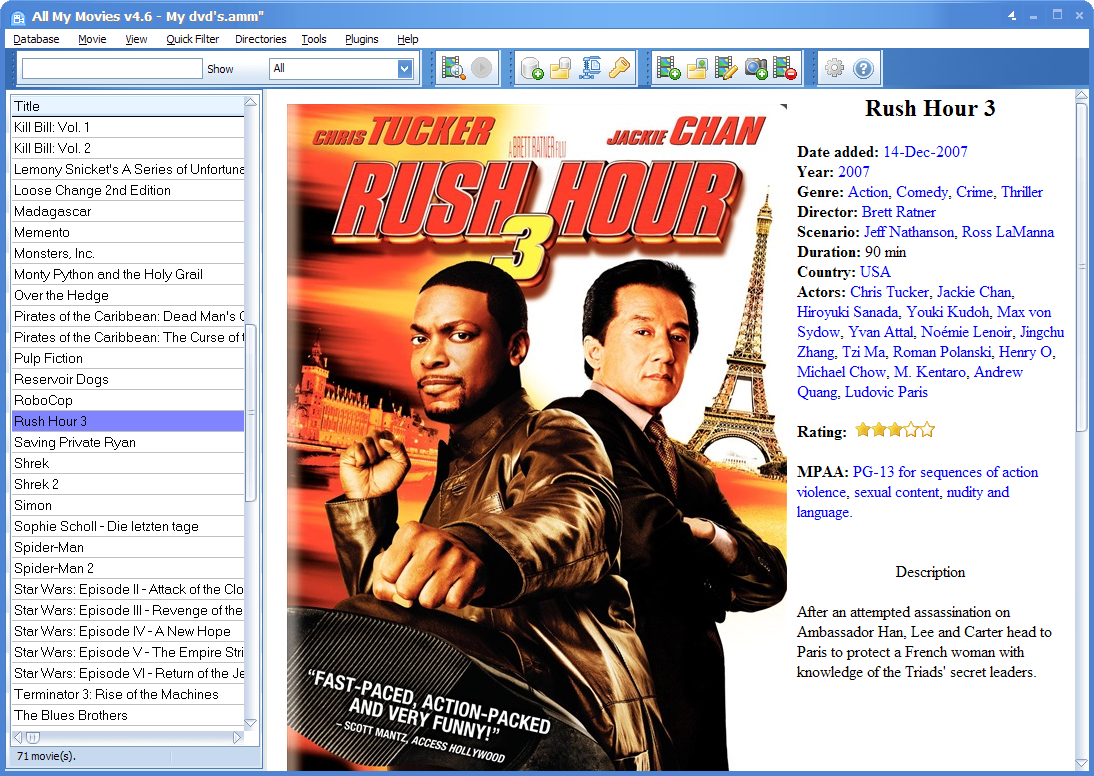The width and height of the screenshot is (1094, 776).
Task: Click the greyed-out play movie button
Action: (x=481, y=68)
